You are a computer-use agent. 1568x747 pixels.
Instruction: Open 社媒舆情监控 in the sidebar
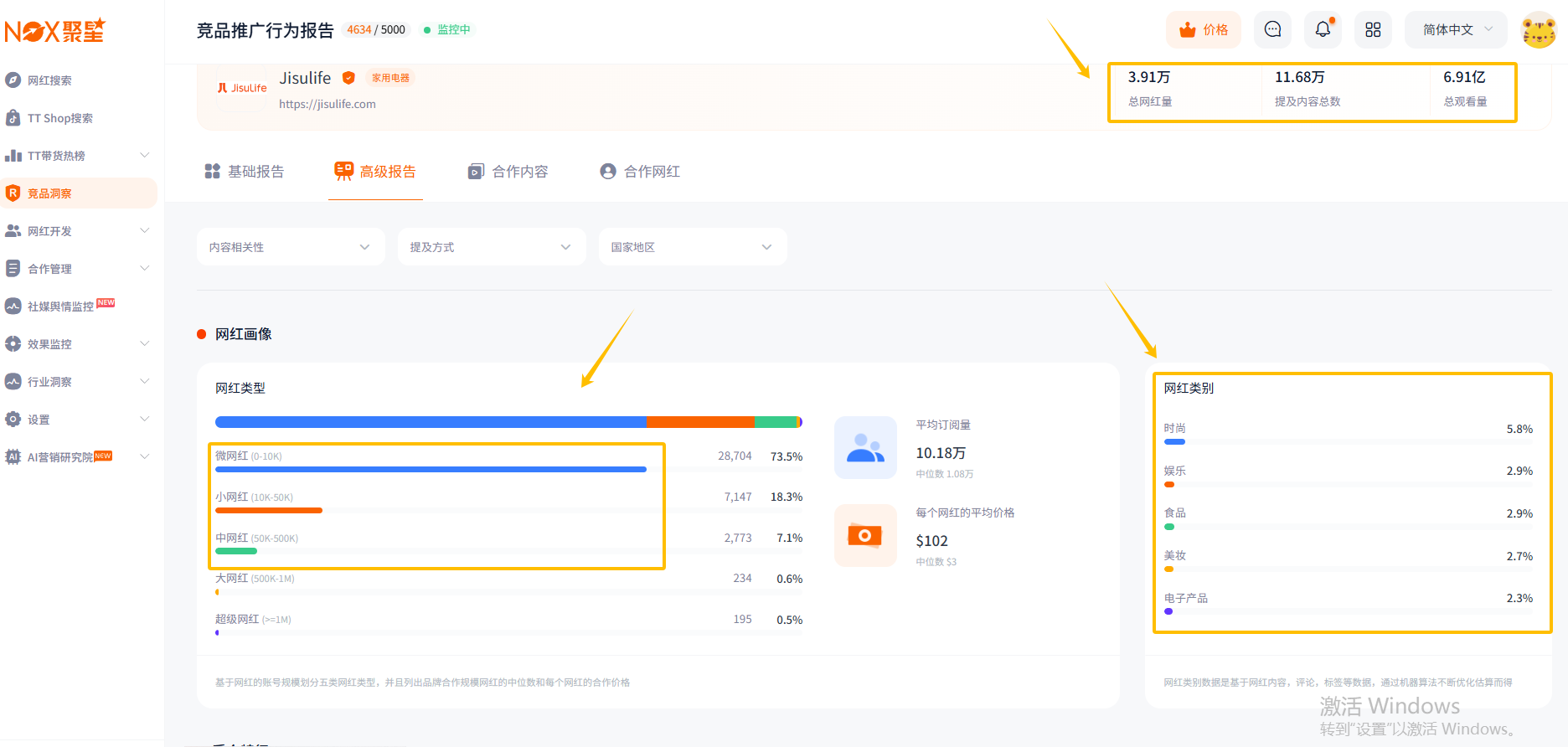(60, 307)
